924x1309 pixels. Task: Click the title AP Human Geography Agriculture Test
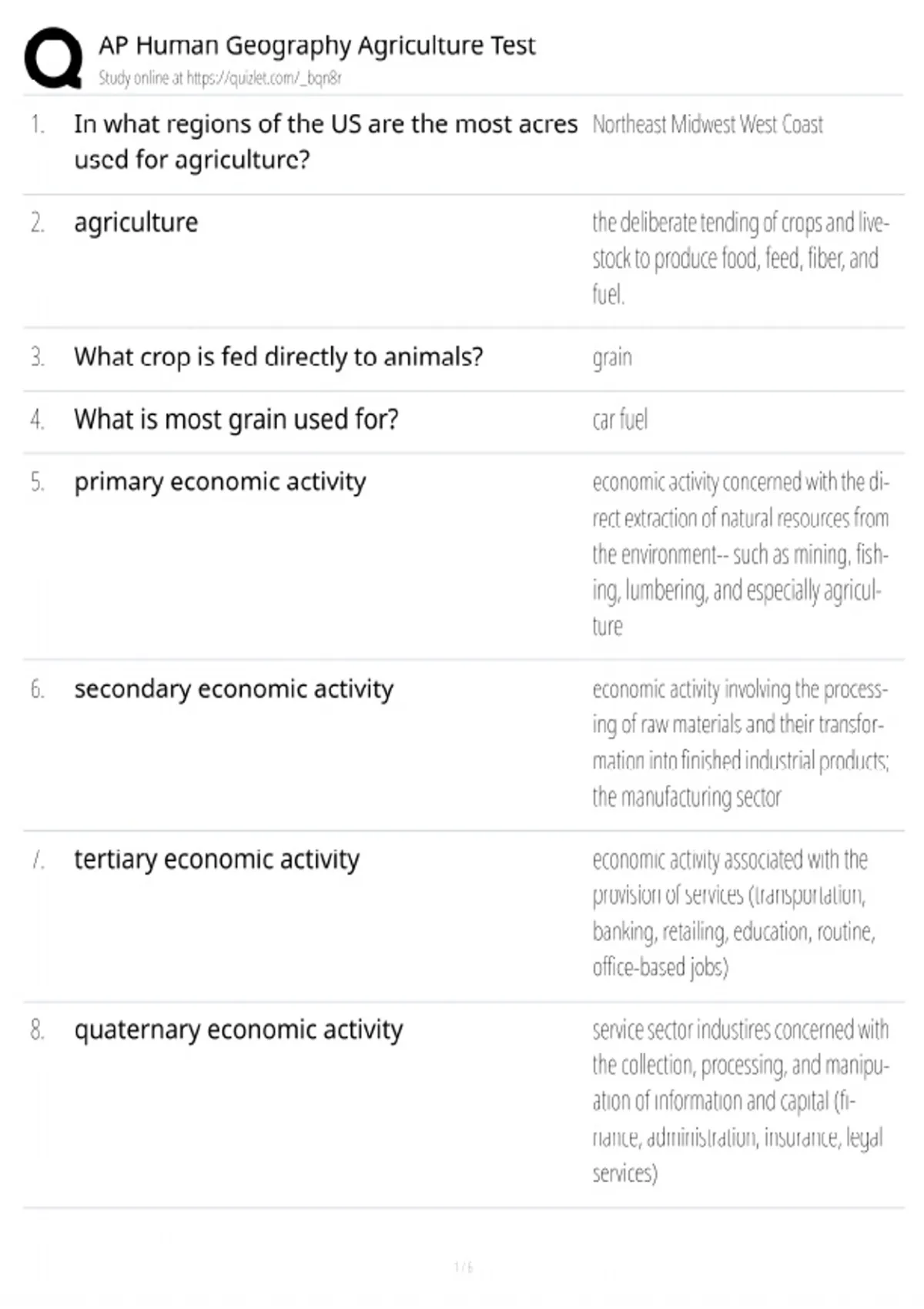(x=316, y=46)
